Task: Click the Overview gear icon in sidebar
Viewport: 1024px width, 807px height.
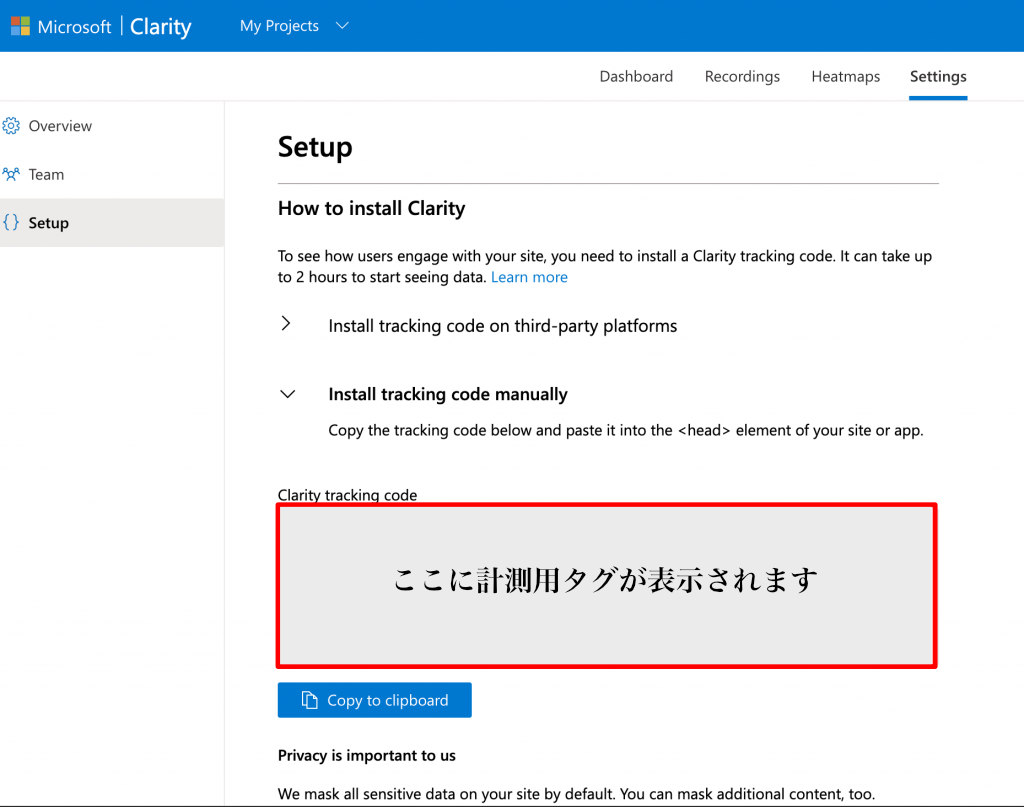Action: (x=11, y=126)
